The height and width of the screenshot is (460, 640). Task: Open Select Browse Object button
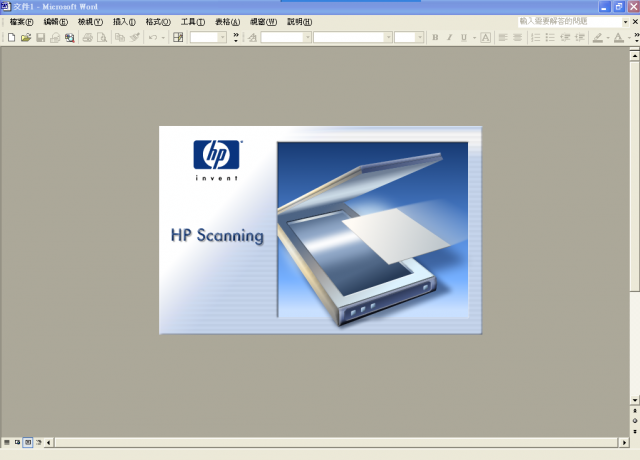635,421
